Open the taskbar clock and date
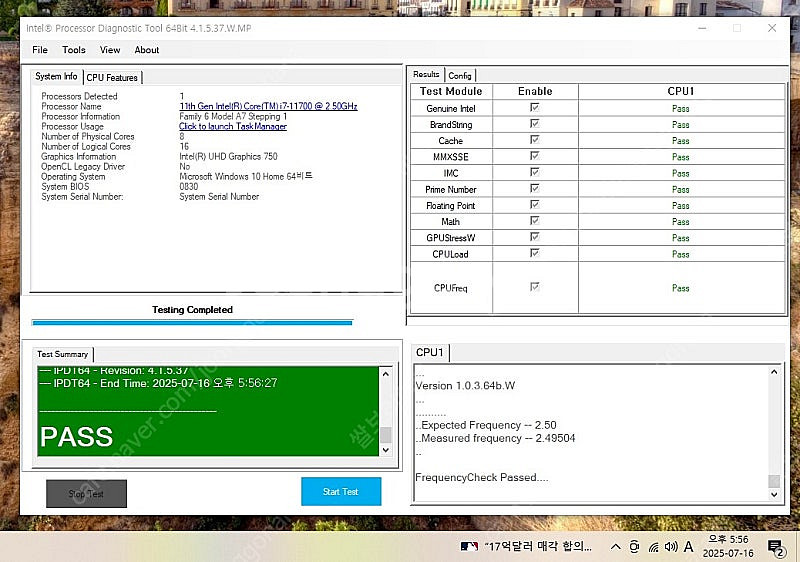 tap(728, 546)
